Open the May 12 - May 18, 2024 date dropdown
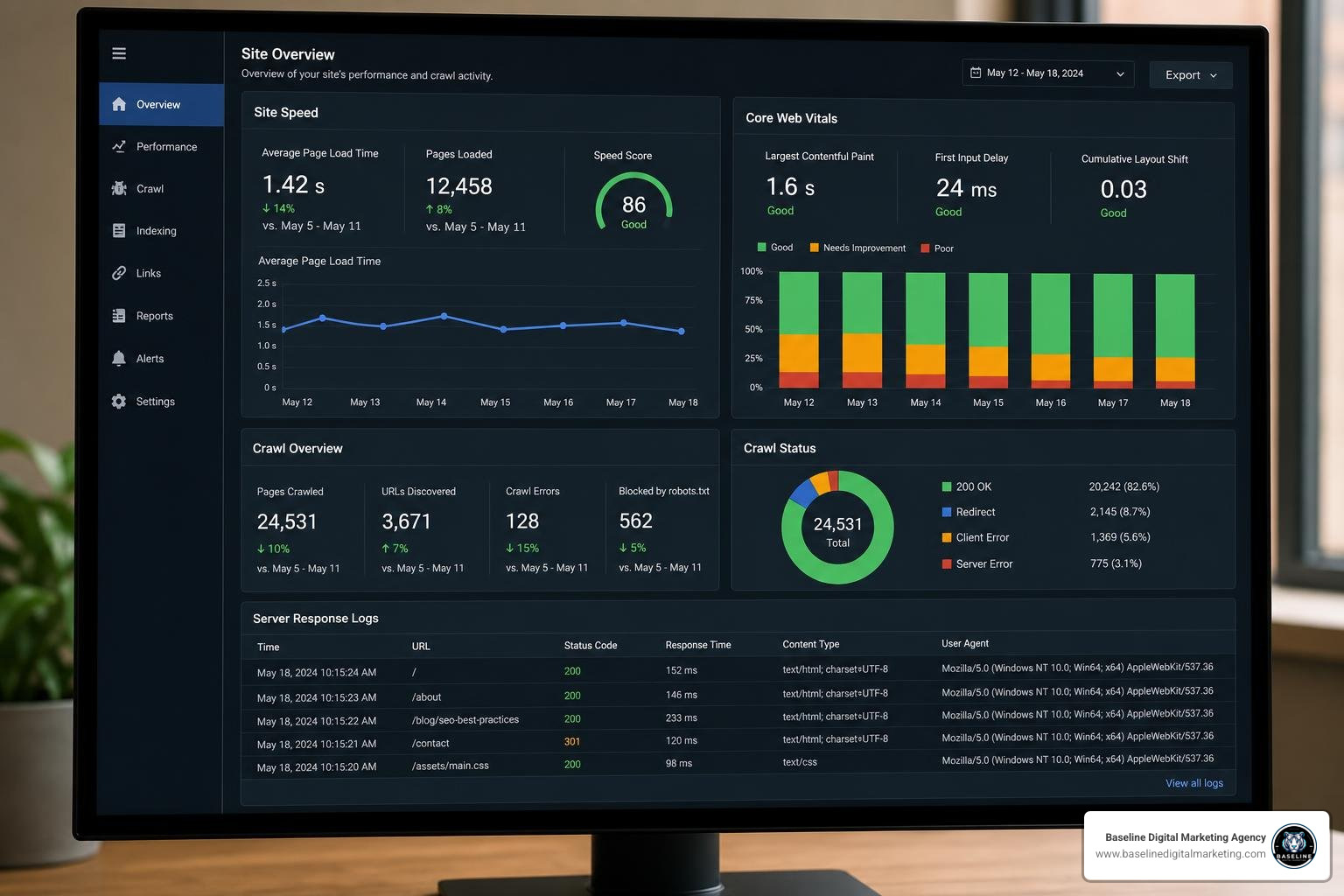The image size is (1344, 896). [x=1048, y=73]
